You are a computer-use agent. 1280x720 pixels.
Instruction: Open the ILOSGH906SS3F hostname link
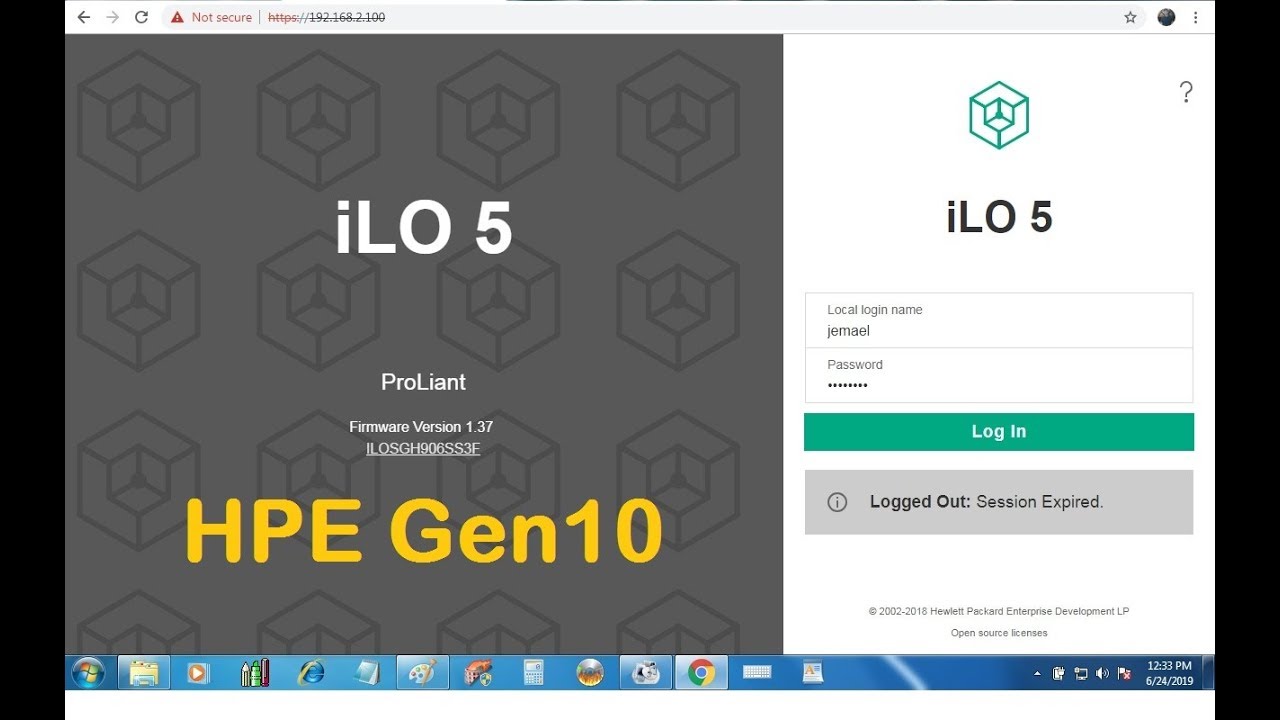(423, 449)
